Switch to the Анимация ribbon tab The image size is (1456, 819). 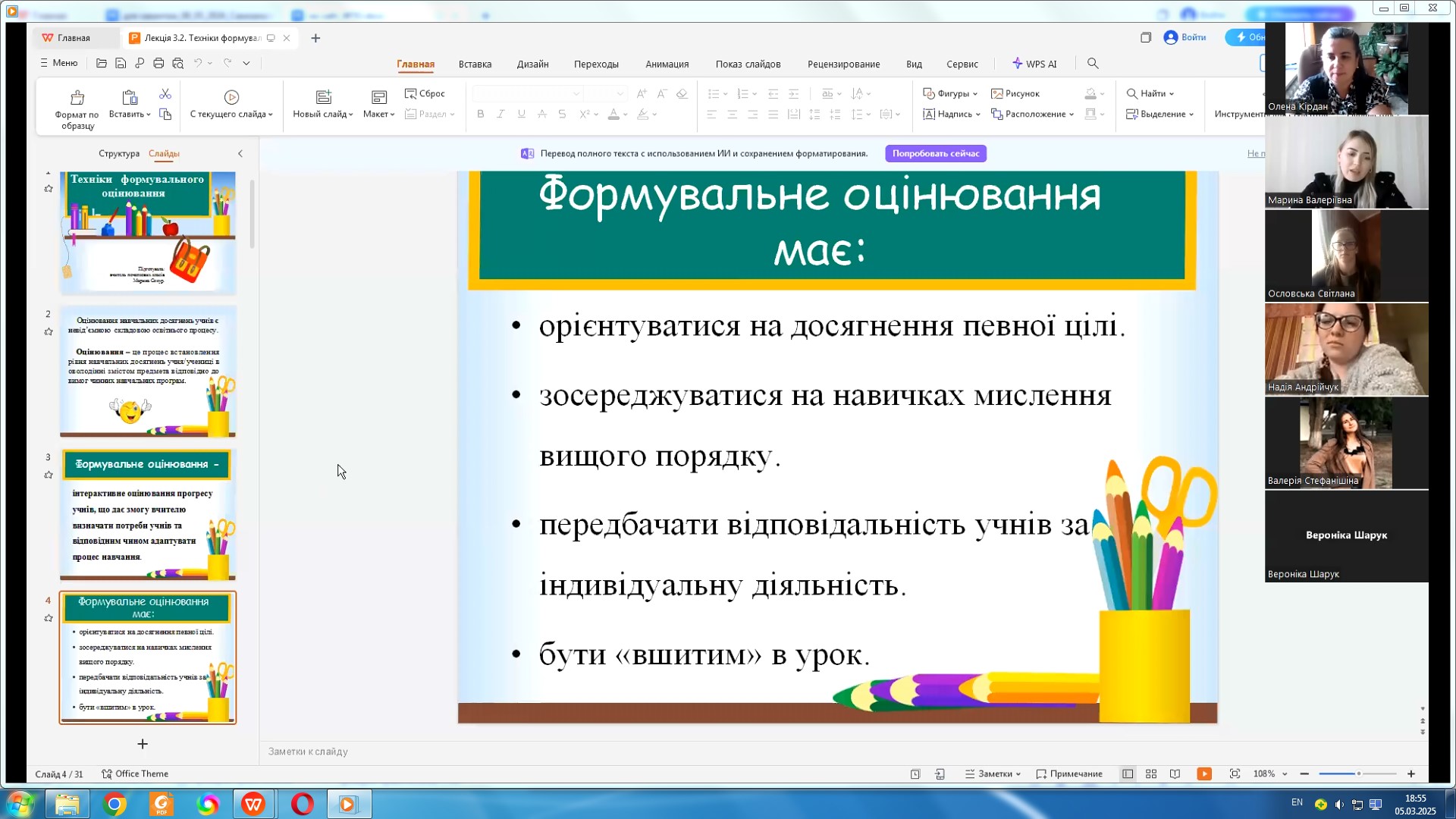(x=667, y=64)
